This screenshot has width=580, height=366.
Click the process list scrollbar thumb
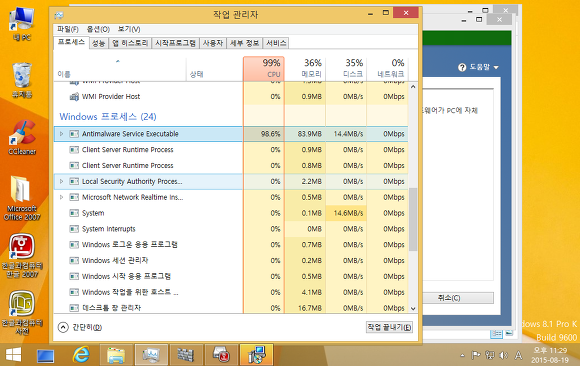413,219
